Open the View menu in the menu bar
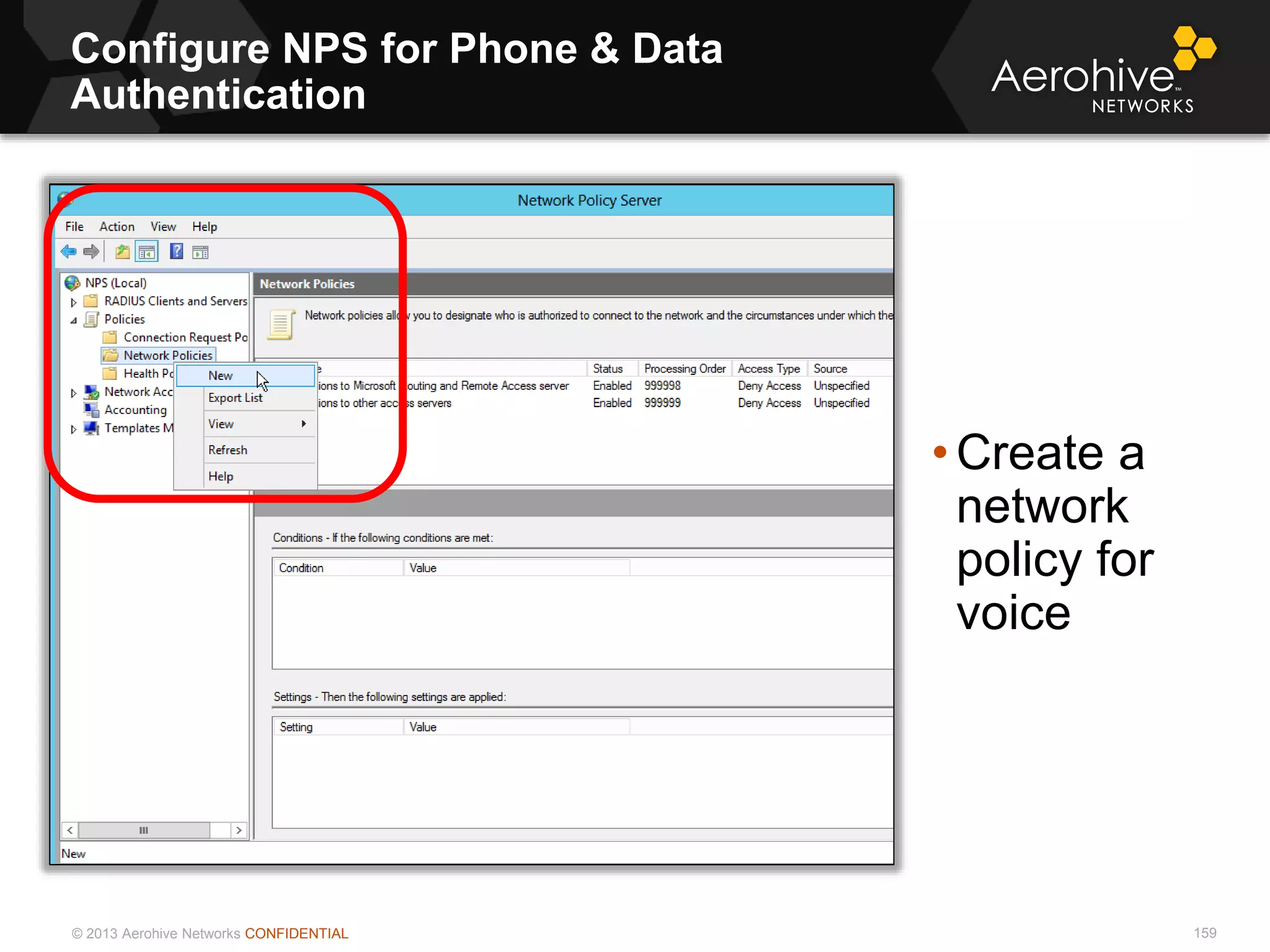The height and width of the screenshot is (952, 1270). point(163,227)
